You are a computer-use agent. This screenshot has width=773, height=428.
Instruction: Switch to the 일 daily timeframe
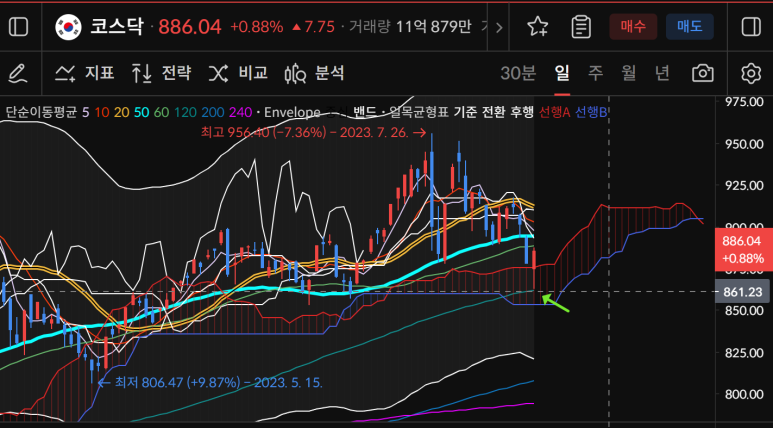(x=562, y=73)
